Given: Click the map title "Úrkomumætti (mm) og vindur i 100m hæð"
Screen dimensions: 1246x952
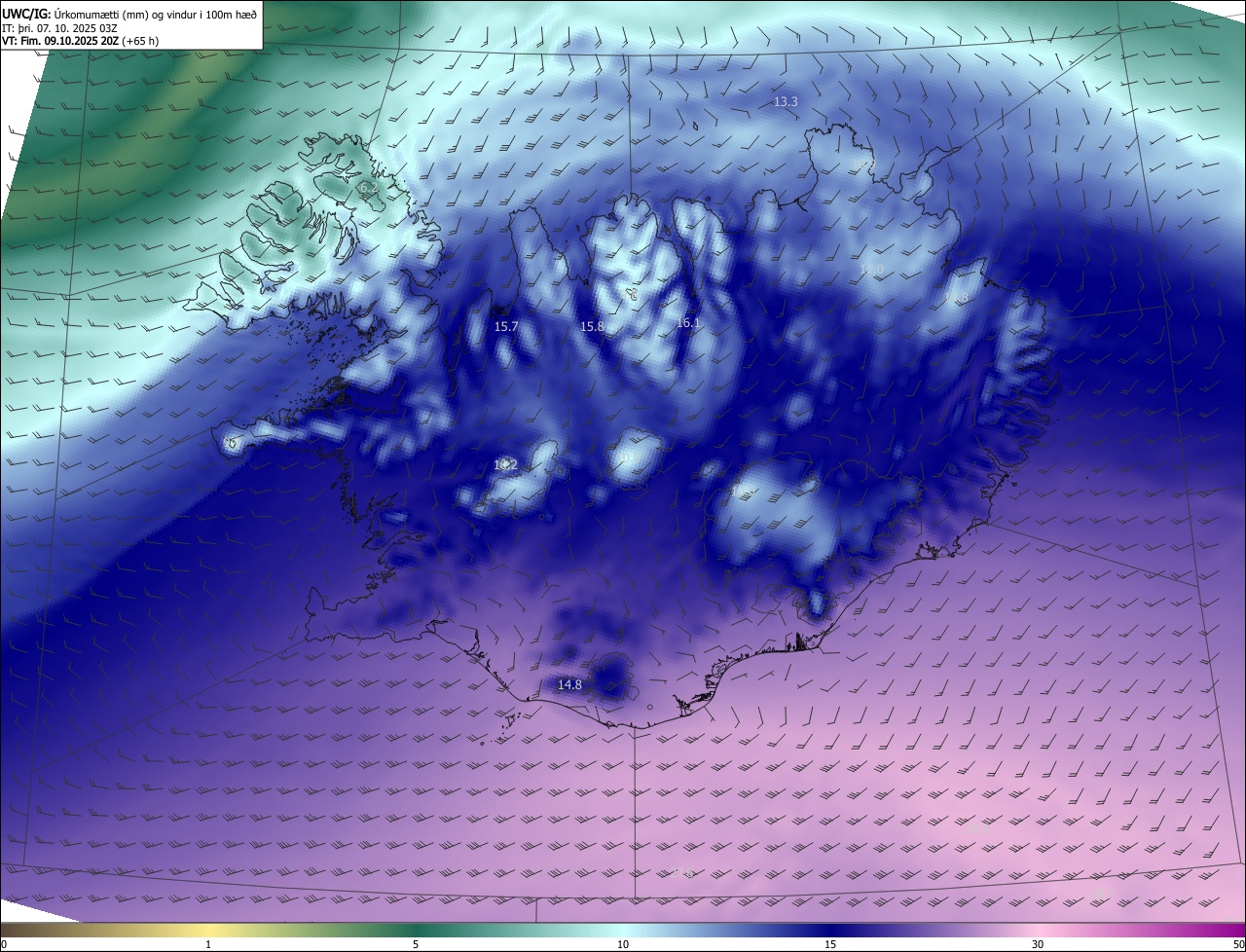Looking at the screenshot, I should coord(155,14).
